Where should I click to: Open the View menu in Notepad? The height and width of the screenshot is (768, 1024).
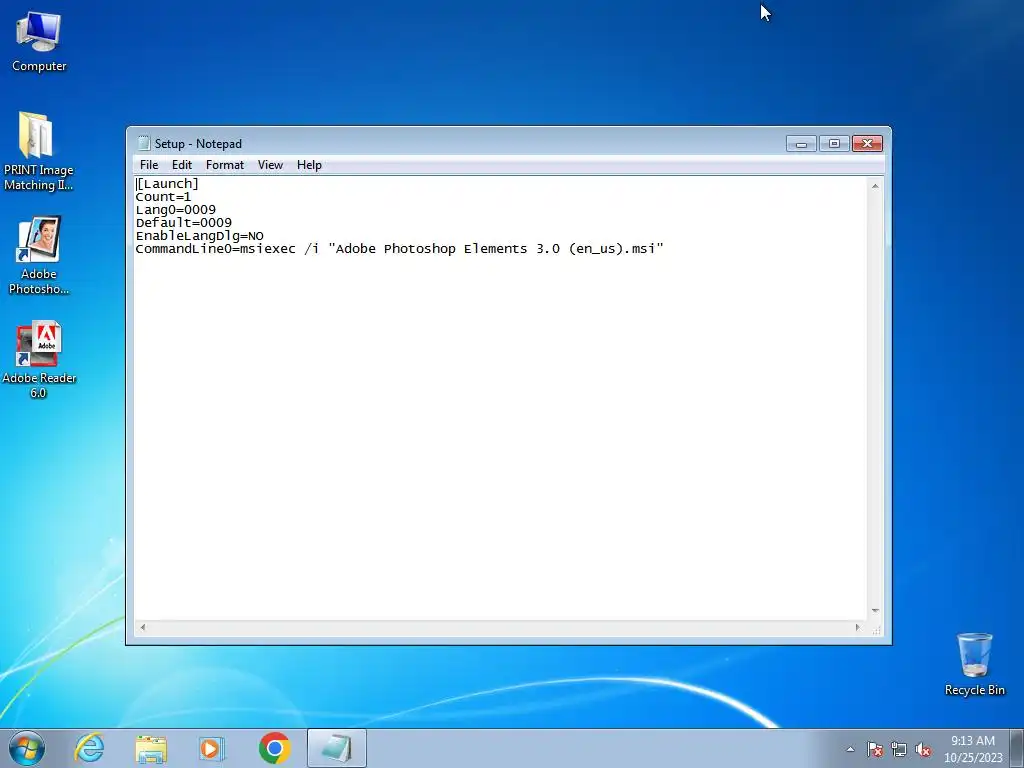270,165
